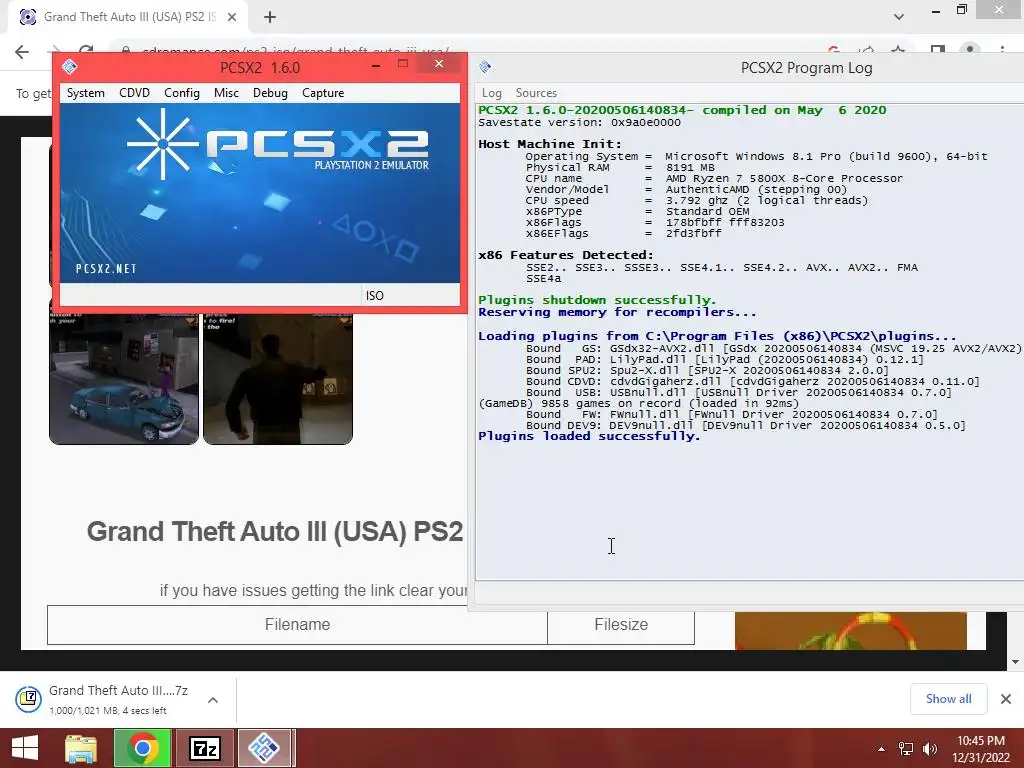
Task: Expand download options for Grand Theft Auto III 7z
Action: (x=213, y=700)
